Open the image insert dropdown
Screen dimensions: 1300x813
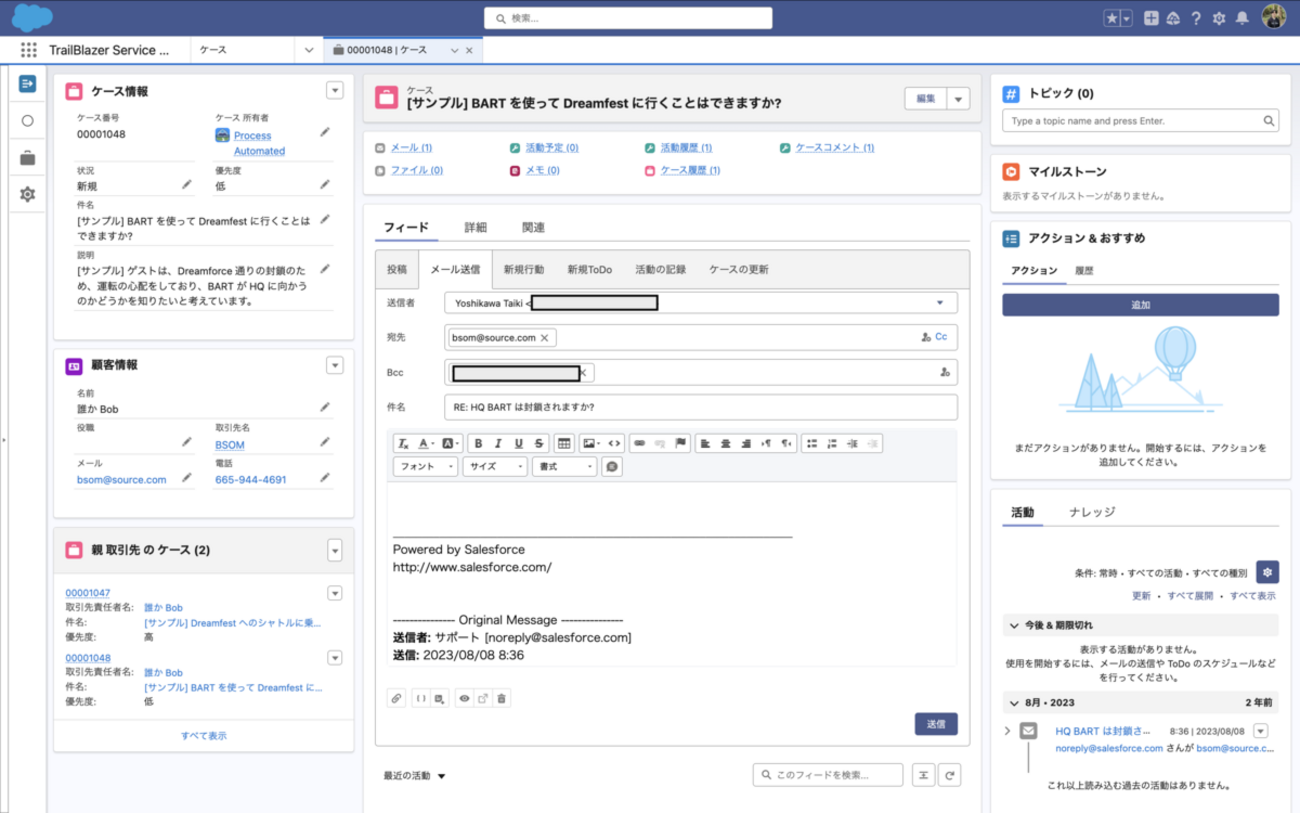tap(590, 443)
